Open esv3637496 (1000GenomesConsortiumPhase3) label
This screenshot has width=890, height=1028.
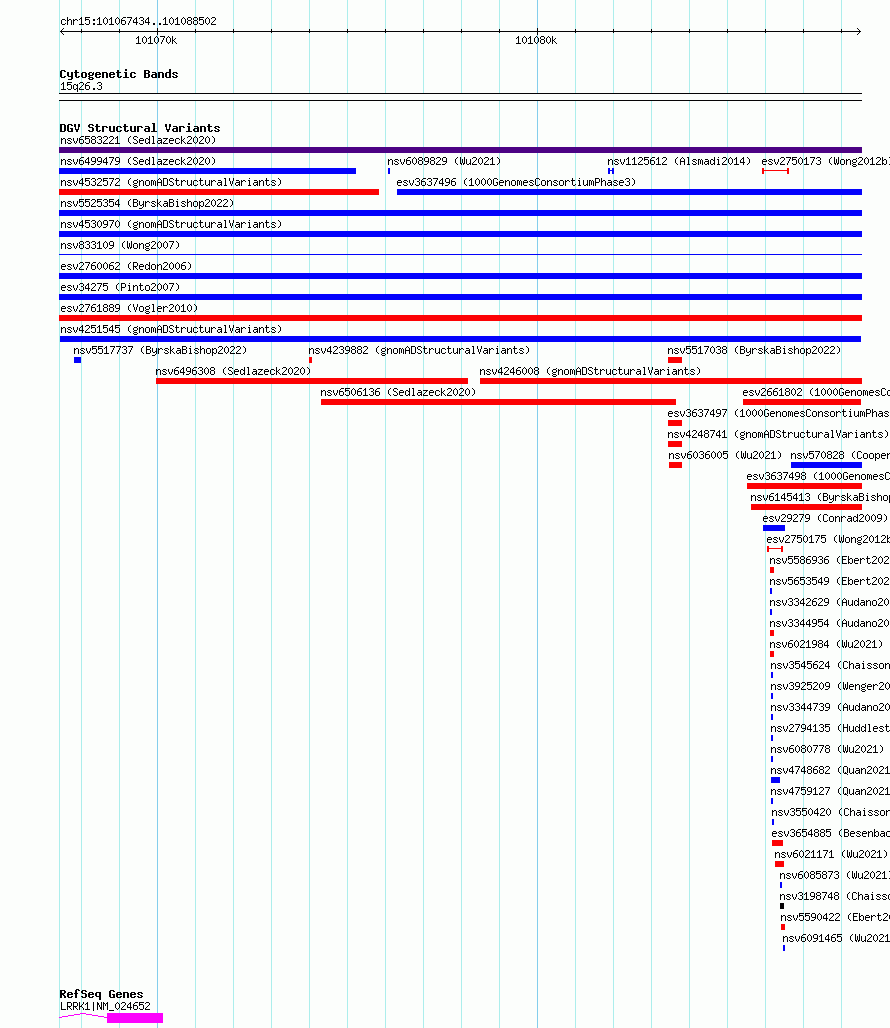[516, 182]
